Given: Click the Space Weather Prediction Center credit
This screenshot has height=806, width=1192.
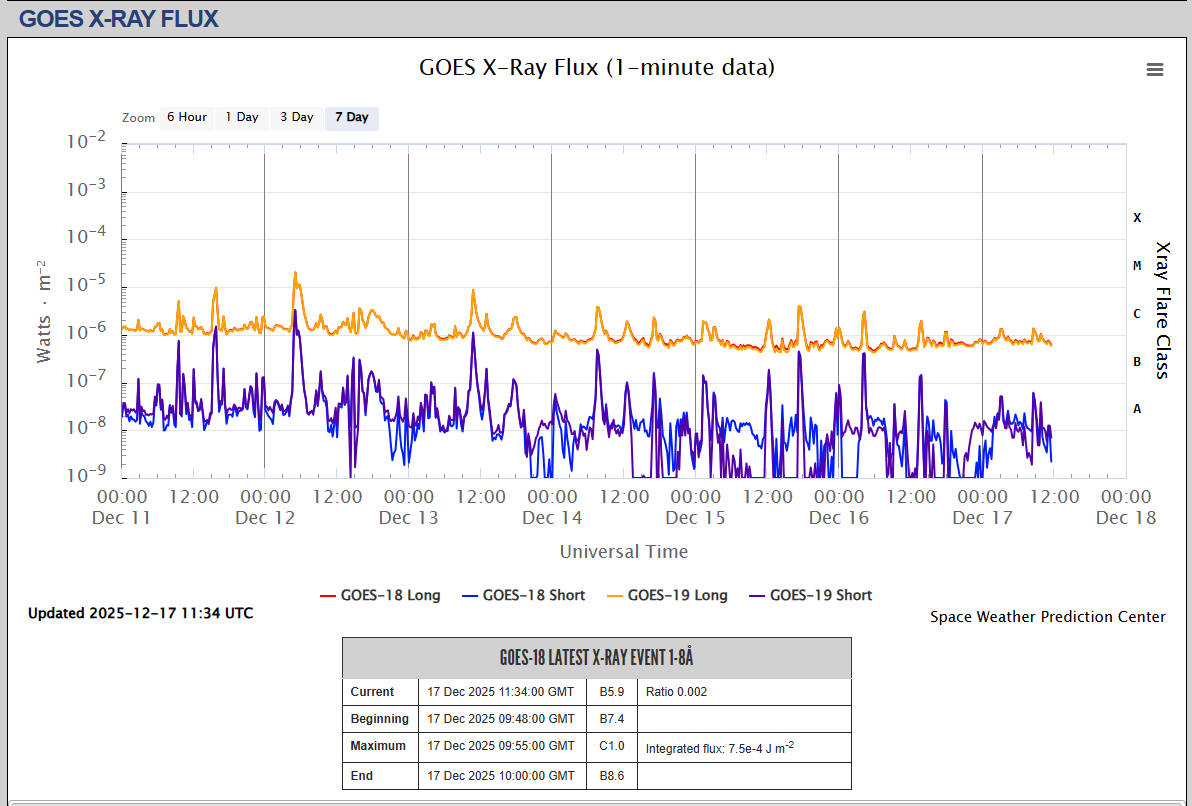Looking at the screenshot, I should click(x=1047, y=617).
